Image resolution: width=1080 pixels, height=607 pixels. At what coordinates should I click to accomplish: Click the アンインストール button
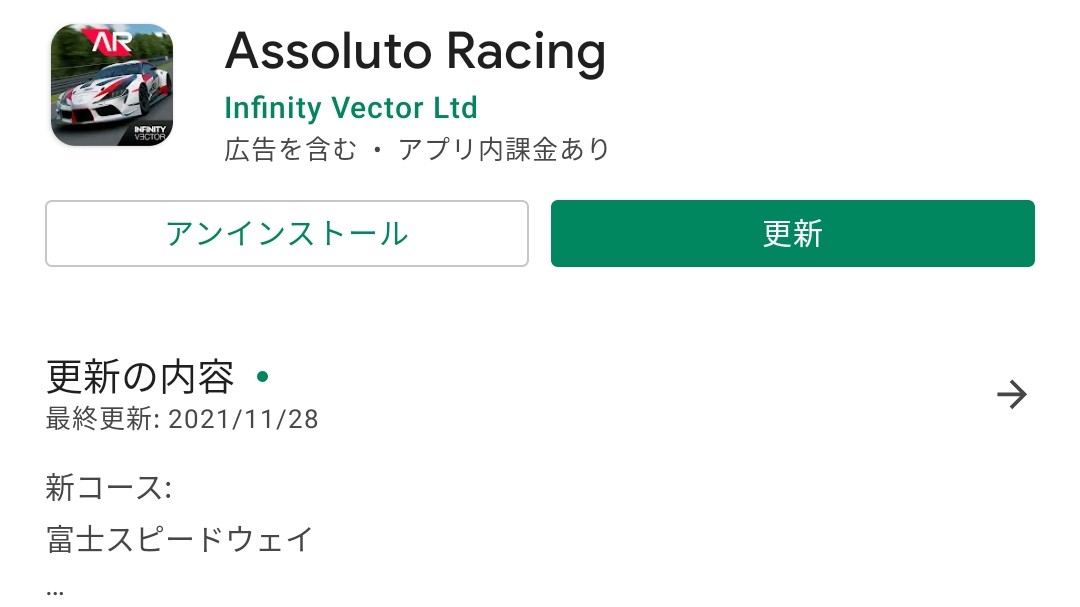point(287,234)
